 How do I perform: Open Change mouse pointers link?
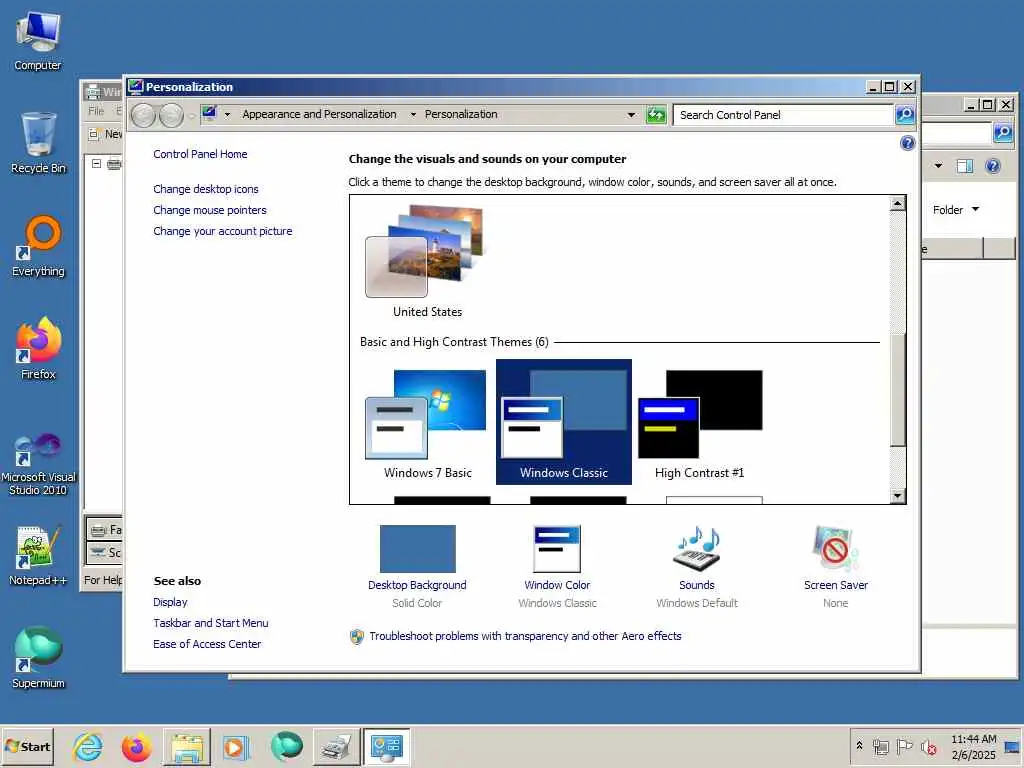210,210
